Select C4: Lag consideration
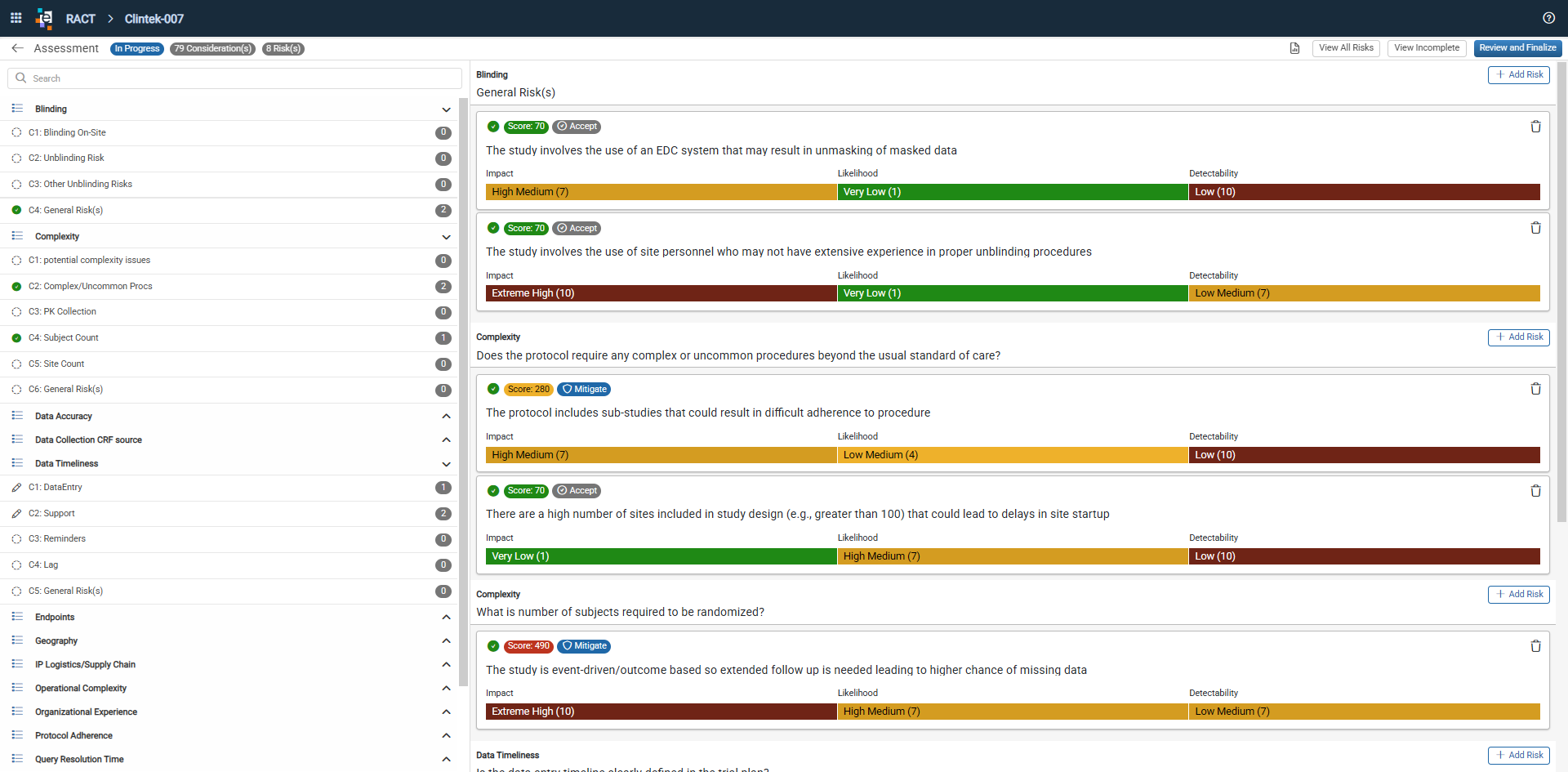Viewport: 1568px width, 772px height. coord(231,565)
